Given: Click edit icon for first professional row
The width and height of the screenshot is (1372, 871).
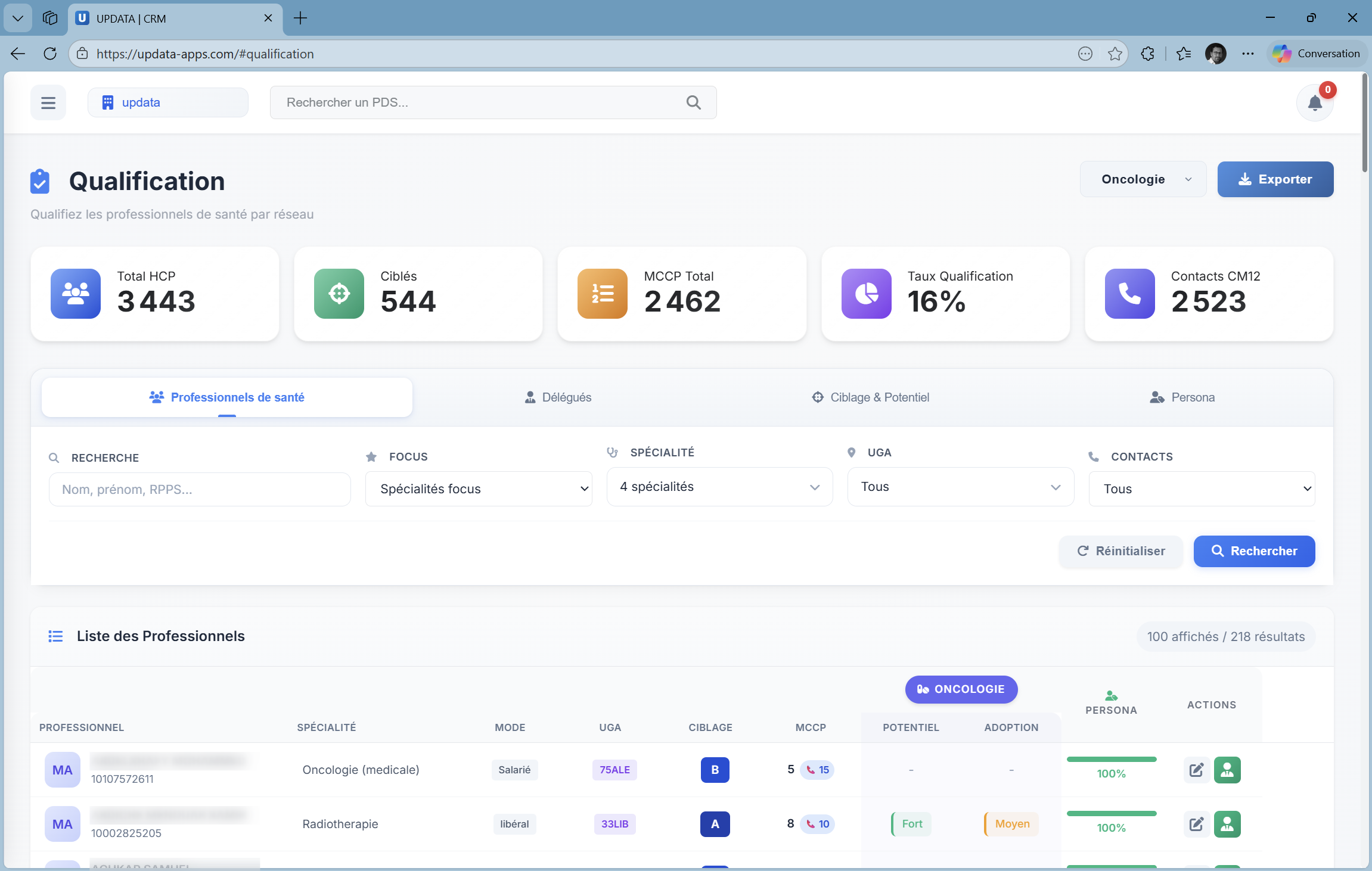Looking at the screenshot, I should (1196, 770).
